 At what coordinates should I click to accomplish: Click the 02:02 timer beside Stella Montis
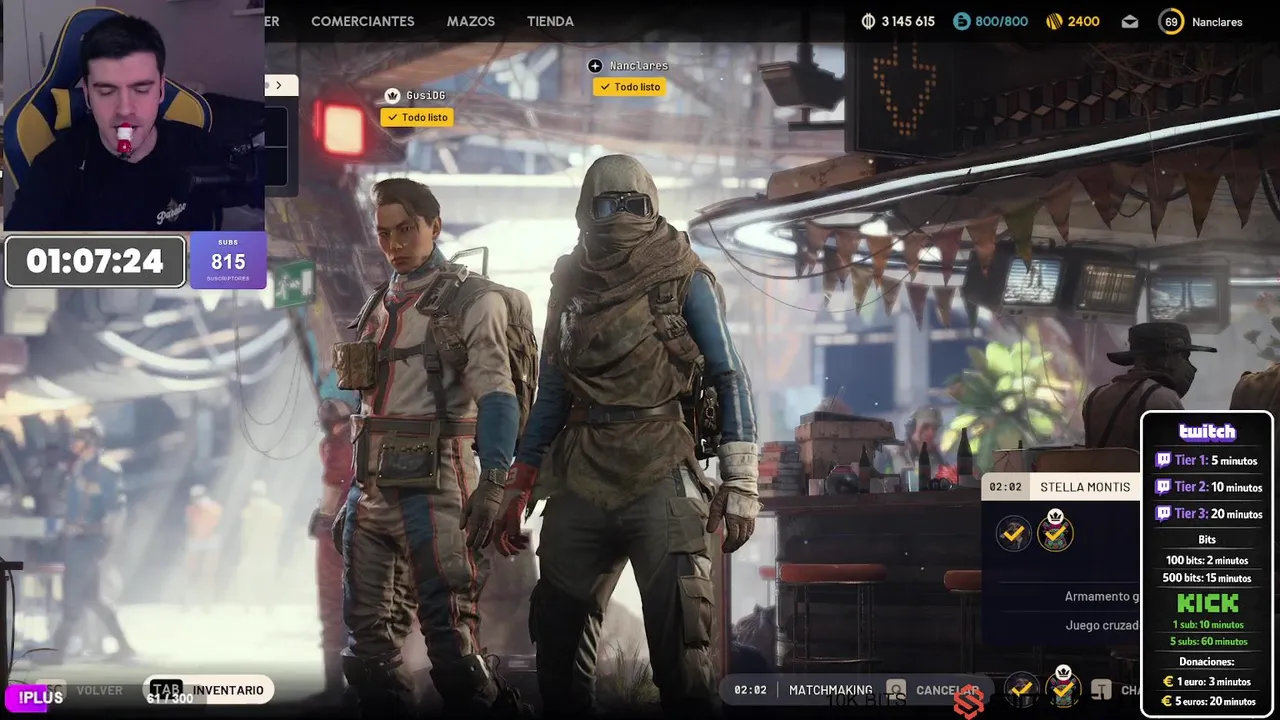tap(1005, 487)
